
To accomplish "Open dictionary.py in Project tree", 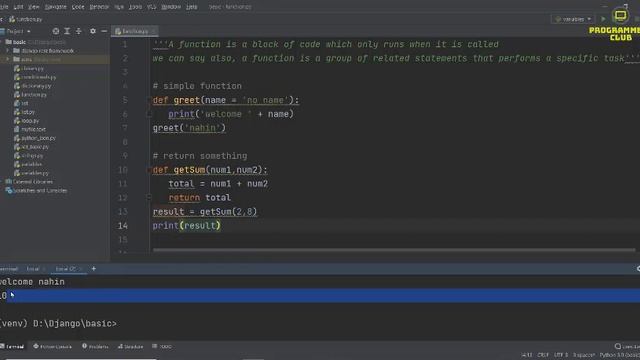I will [33, 86].
